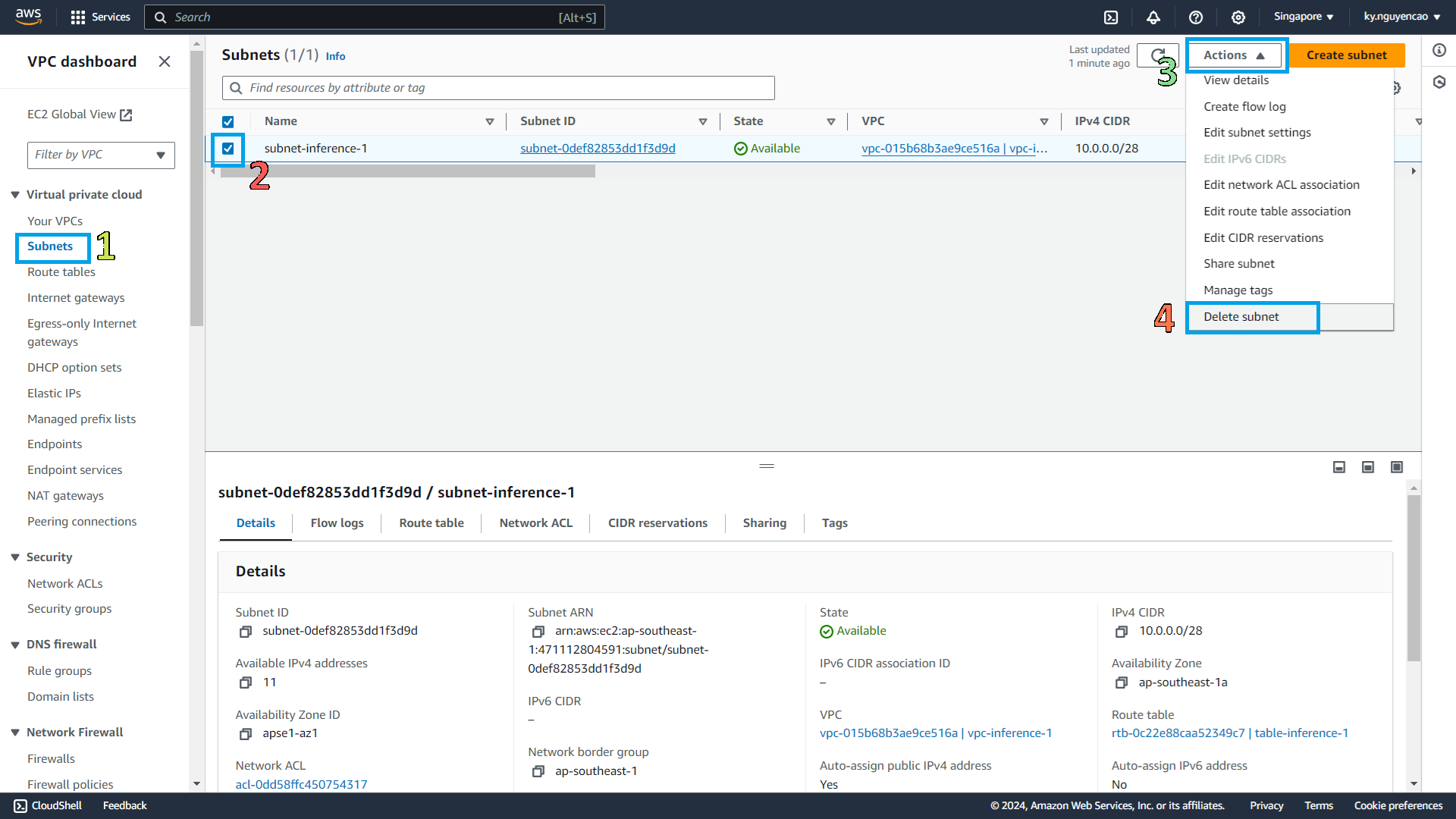1456x819 pixels.
Task: Expand the VPC column filter dropdown
Action: (1043, 120)
